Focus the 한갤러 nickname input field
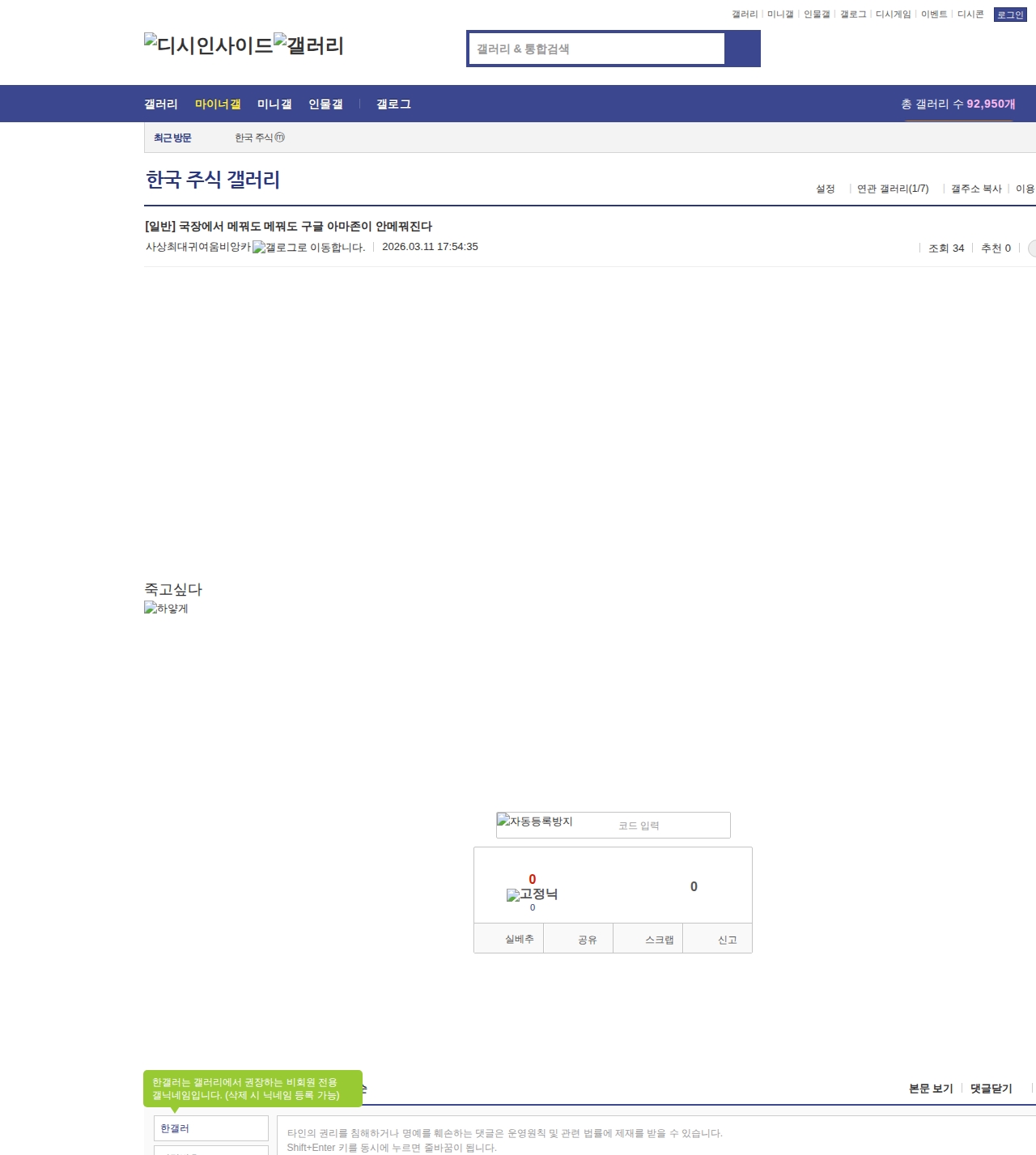1036x1155 pixels. pyautogui.click(x=211, y=1128)
